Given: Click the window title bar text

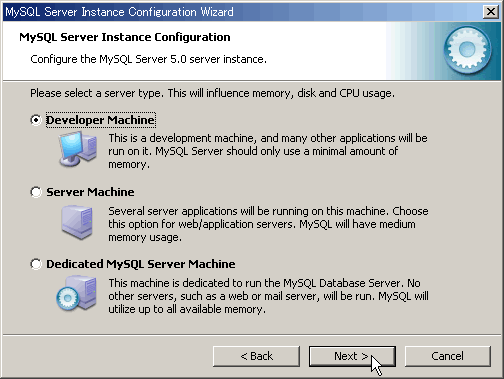Looking at the screenshot, I should 119,12.
